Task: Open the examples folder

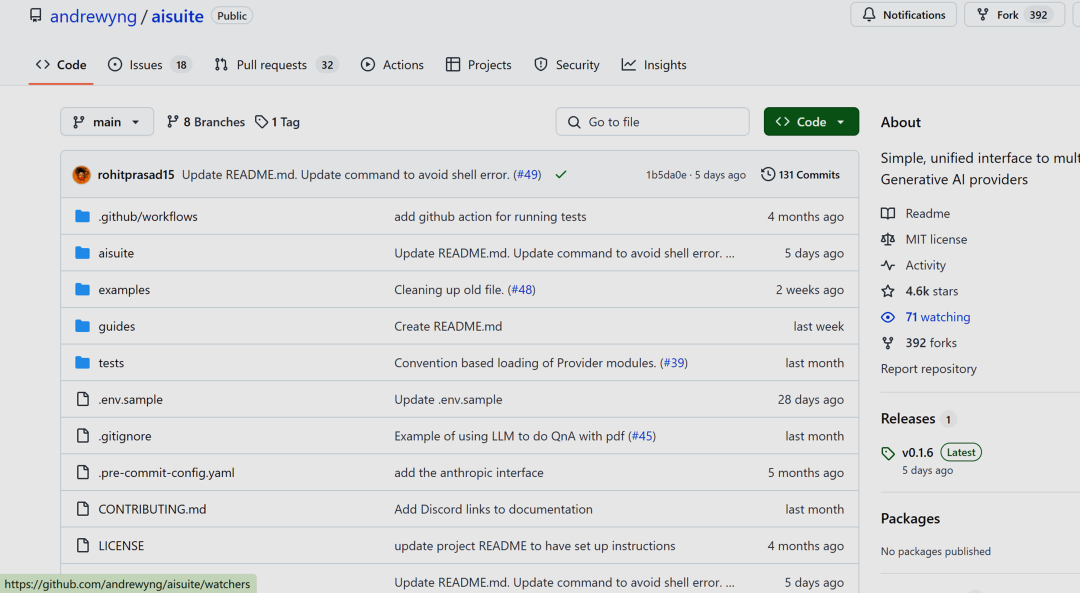Action: [124, 289]
